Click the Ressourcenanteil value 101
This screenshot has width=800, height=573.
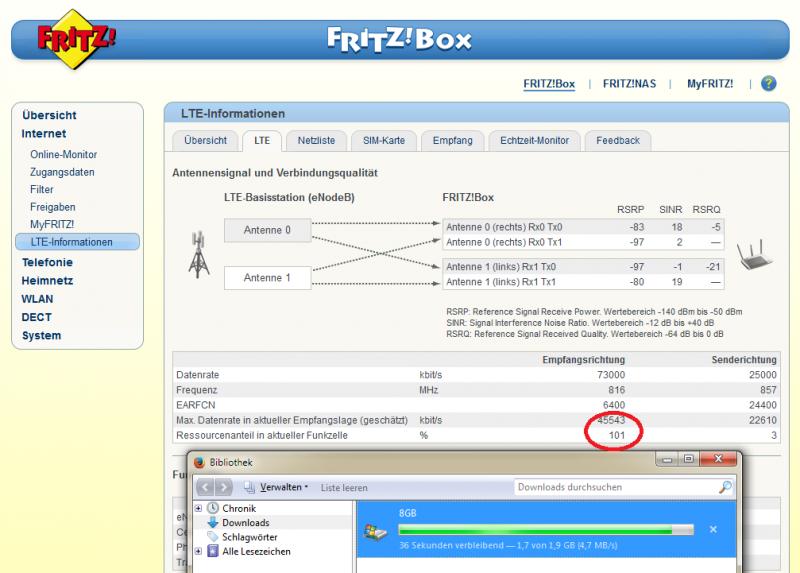(617, 435)
